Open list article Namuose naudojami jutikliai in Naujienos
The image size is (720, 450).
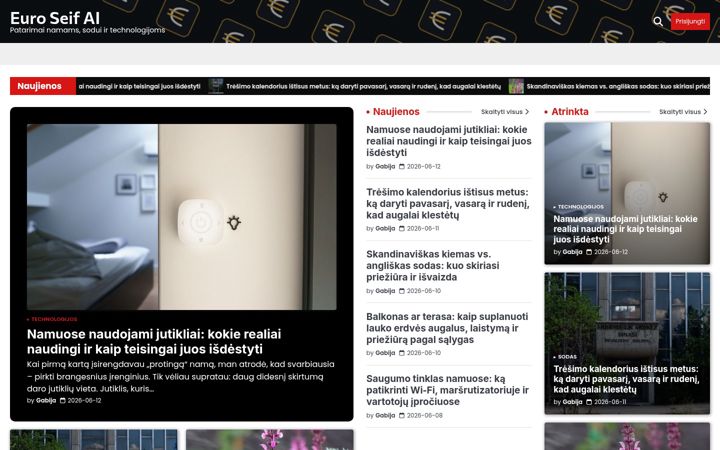(449, 141)
